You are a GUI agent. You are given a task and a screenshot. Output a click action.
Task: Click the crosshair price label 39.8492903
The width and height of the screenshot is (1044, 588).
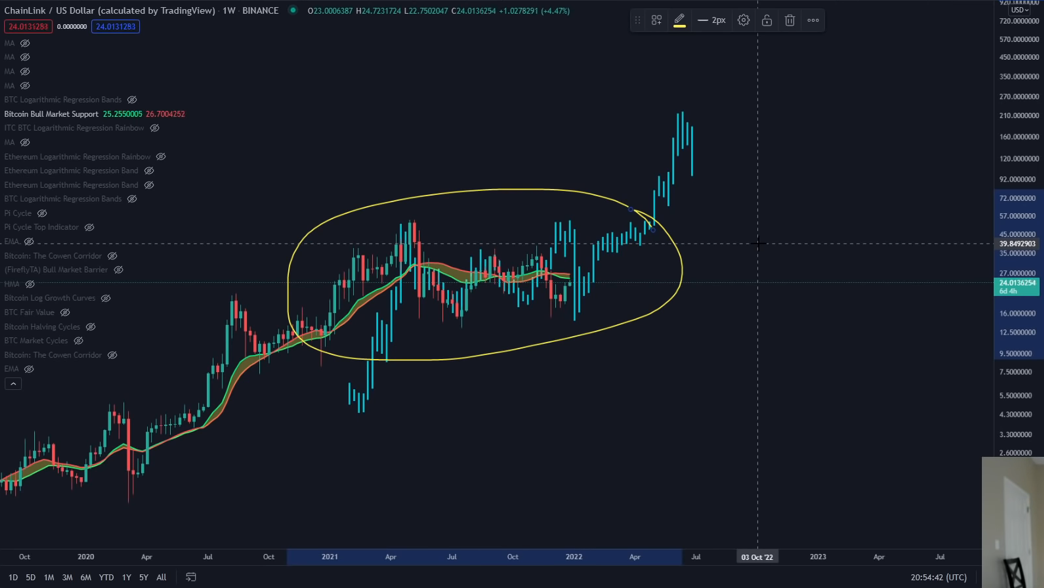click(x=1017, y=244)
